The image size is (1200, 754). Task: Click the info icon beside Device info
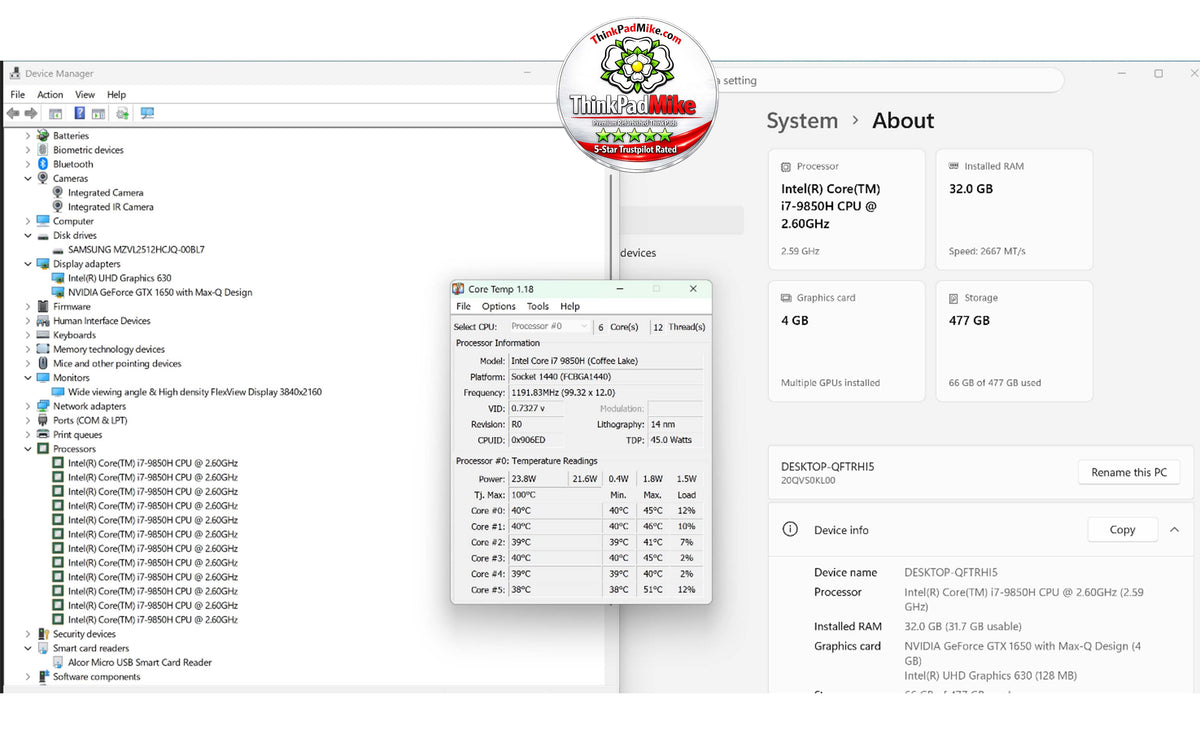(x=790, y=530)
